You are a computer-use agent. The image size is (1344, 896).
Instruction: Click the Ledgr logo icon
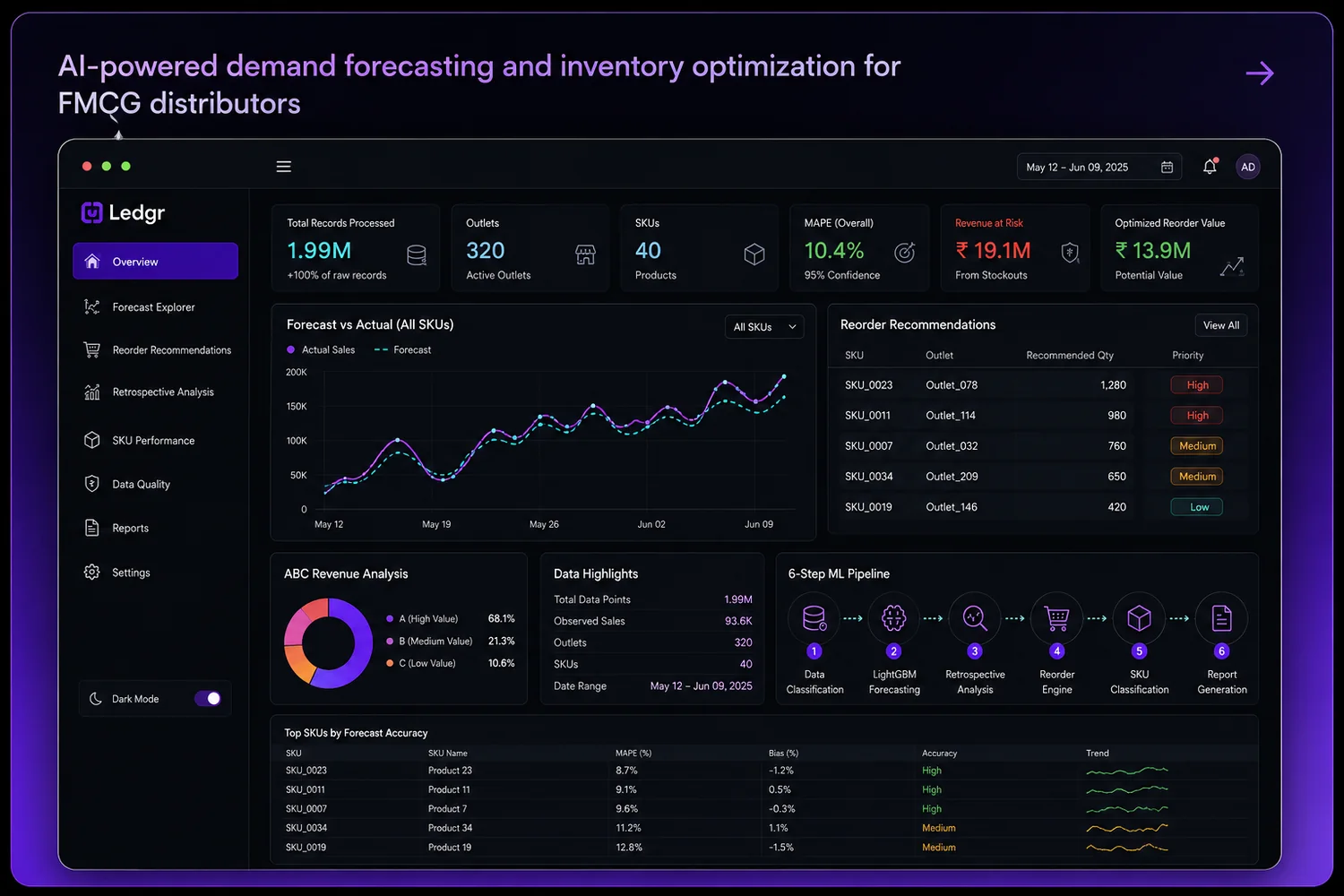point(91,212)
